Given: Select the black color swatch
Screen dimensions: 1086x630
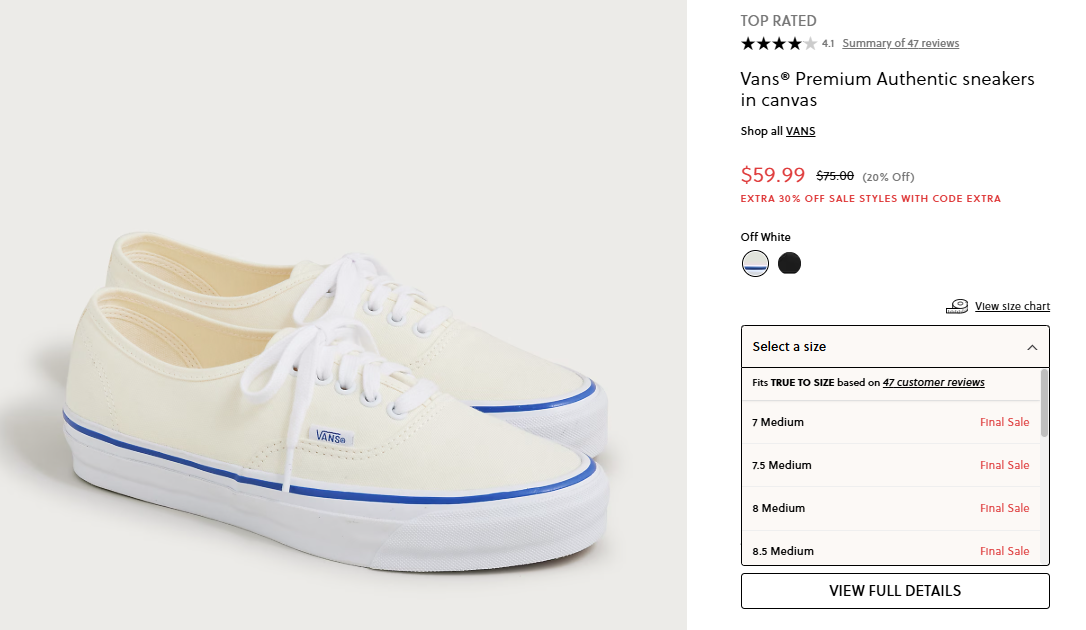Looking at the screenshot, I should (789, 264).
